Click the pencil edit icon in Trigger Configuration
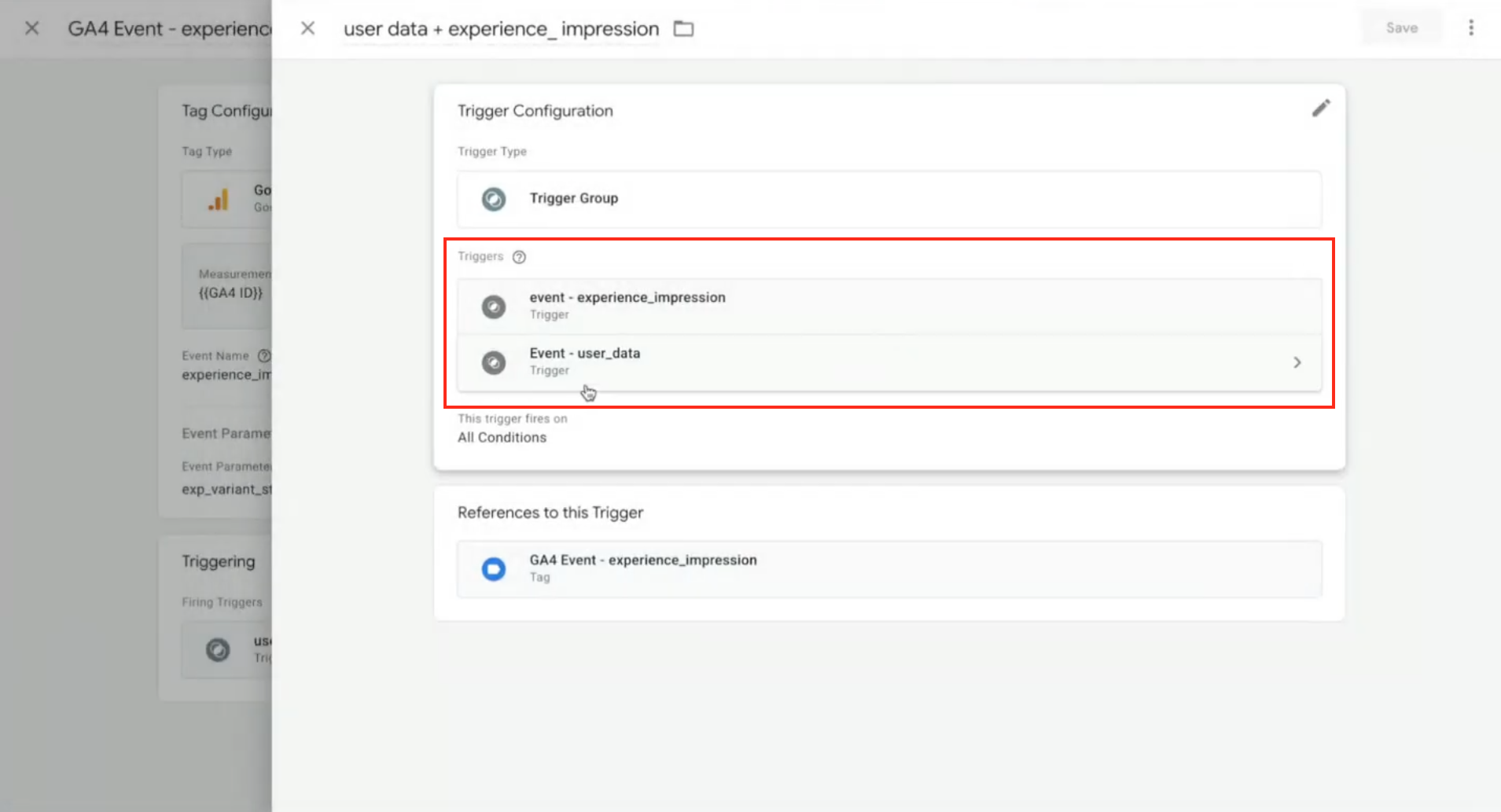The height and width of the screenshot is (812, 1501). point(1320,108)
